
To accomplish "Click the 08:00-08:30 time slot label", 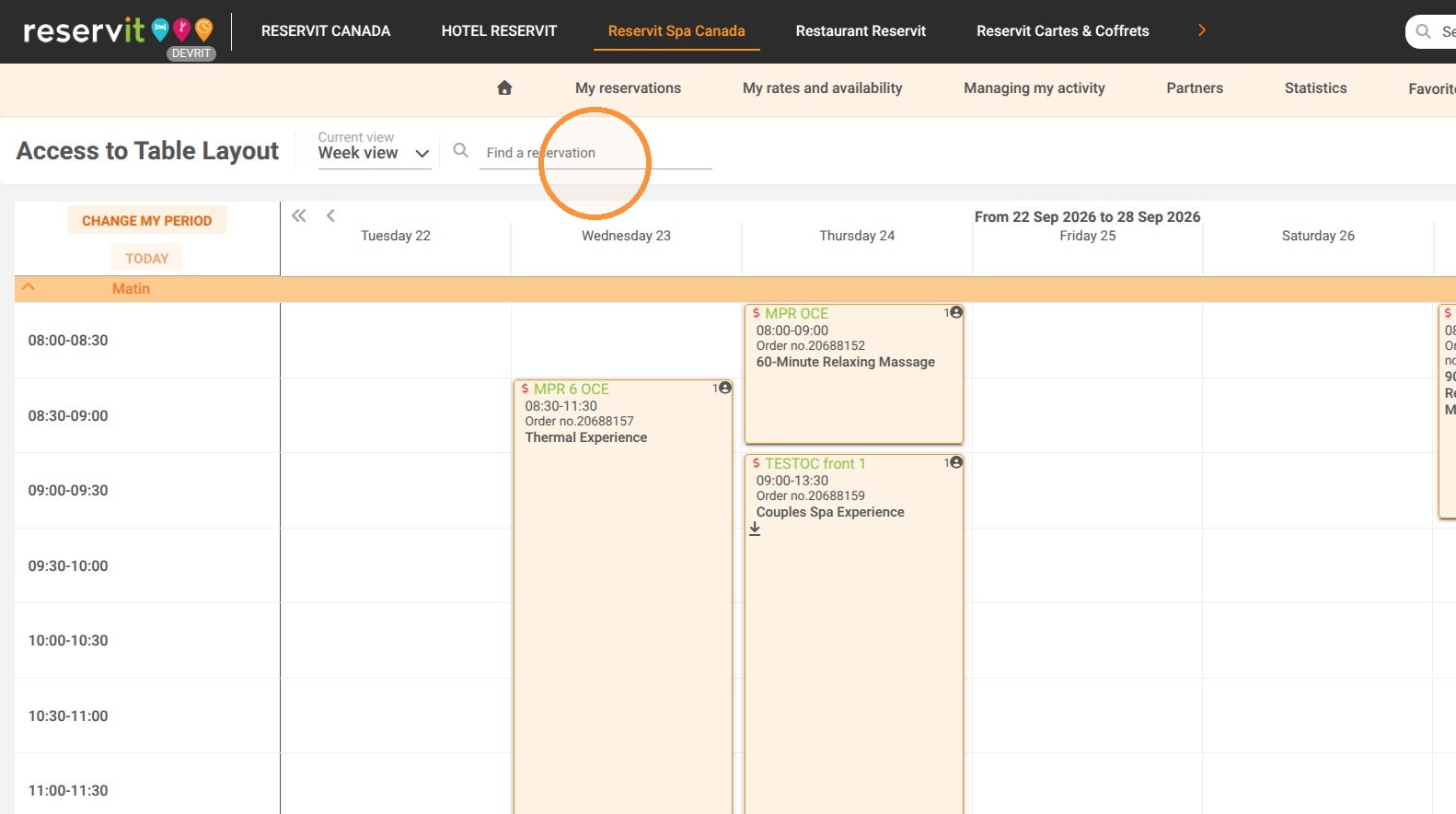I will (x=68, y=341).
